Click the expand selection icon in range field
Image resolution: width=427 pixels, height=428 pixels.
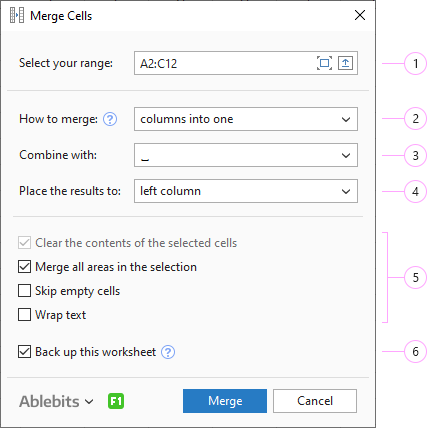coord(324,63)
